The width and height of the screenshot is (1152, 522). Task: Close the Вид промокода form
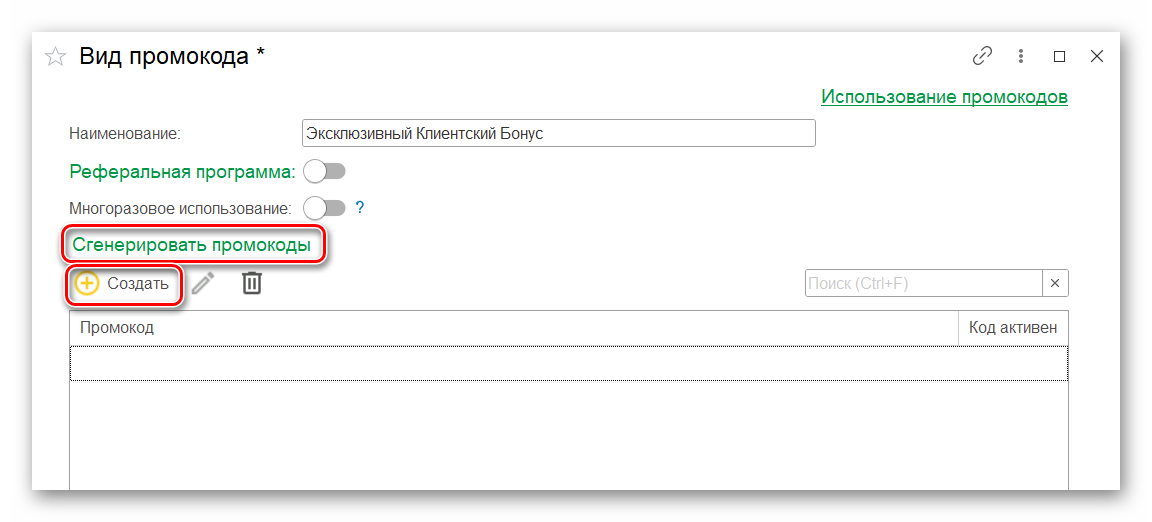[1097, 57]
